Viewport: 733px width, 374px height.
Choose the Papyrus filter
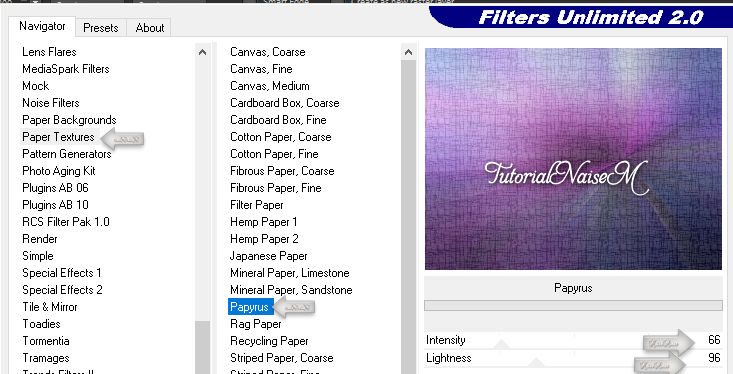(250, 307)
